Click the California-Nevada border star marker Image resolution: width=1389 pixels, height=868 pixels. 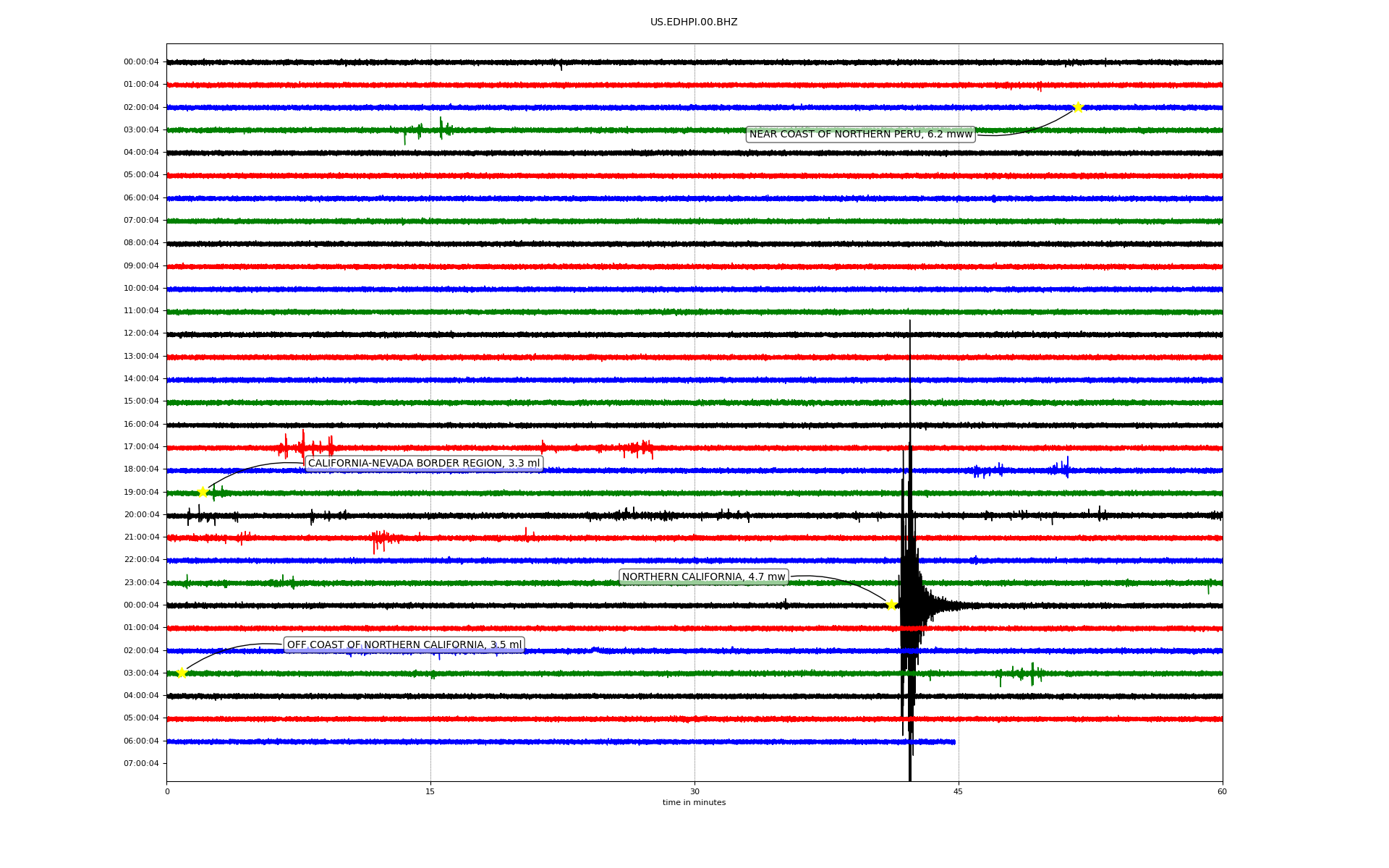[203, 493]
